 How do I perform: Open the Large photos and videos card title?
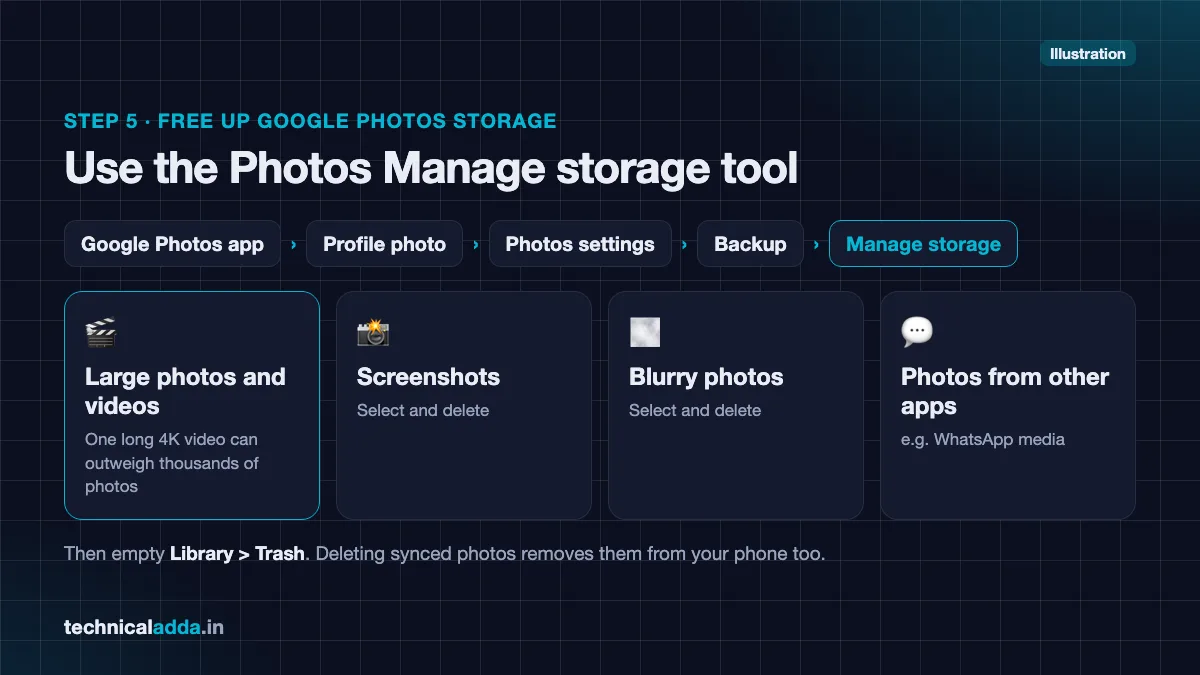click(x=185, y=392)
